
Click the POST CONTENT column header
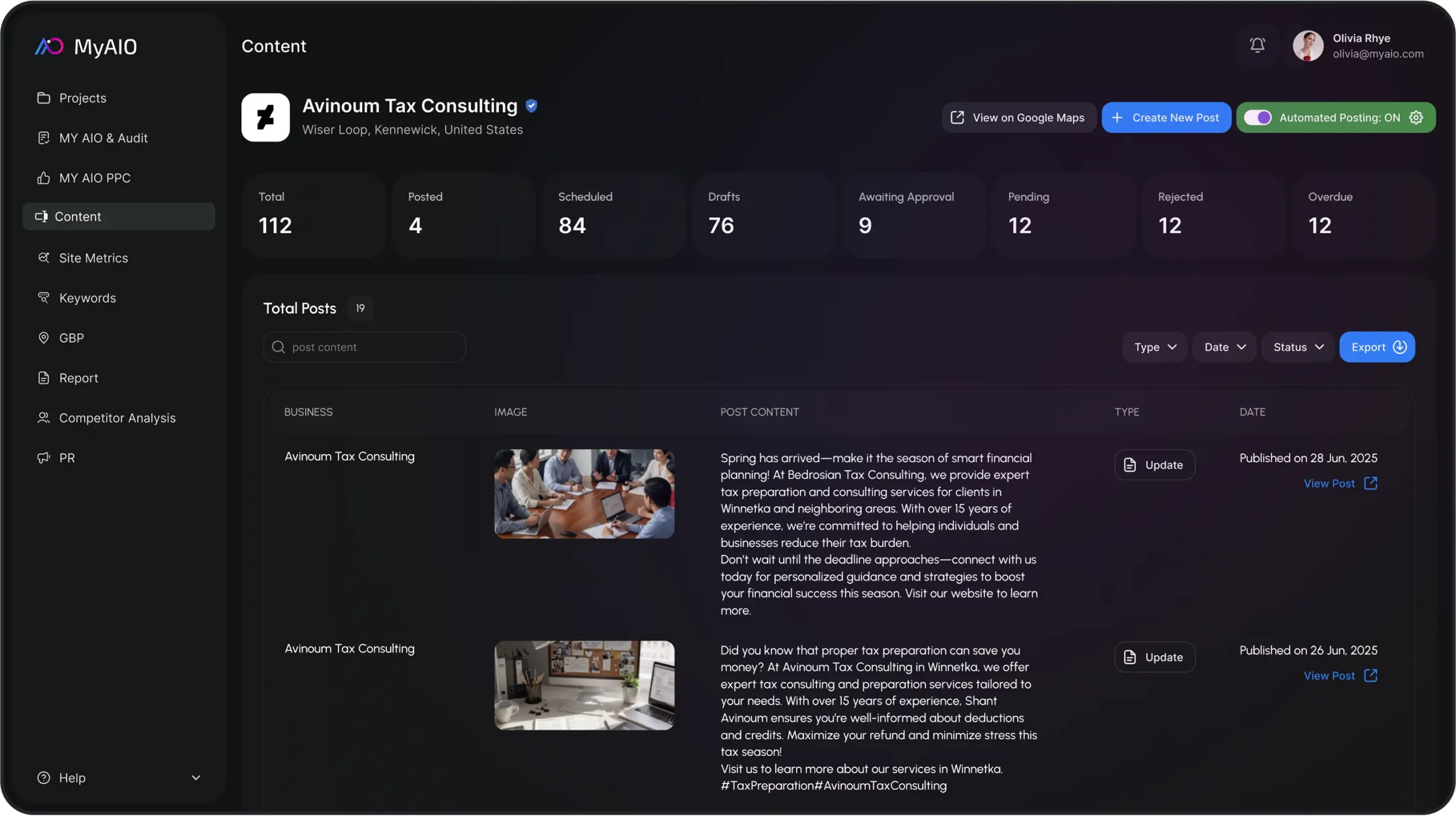pyautogui.click(x=759, y=412)
